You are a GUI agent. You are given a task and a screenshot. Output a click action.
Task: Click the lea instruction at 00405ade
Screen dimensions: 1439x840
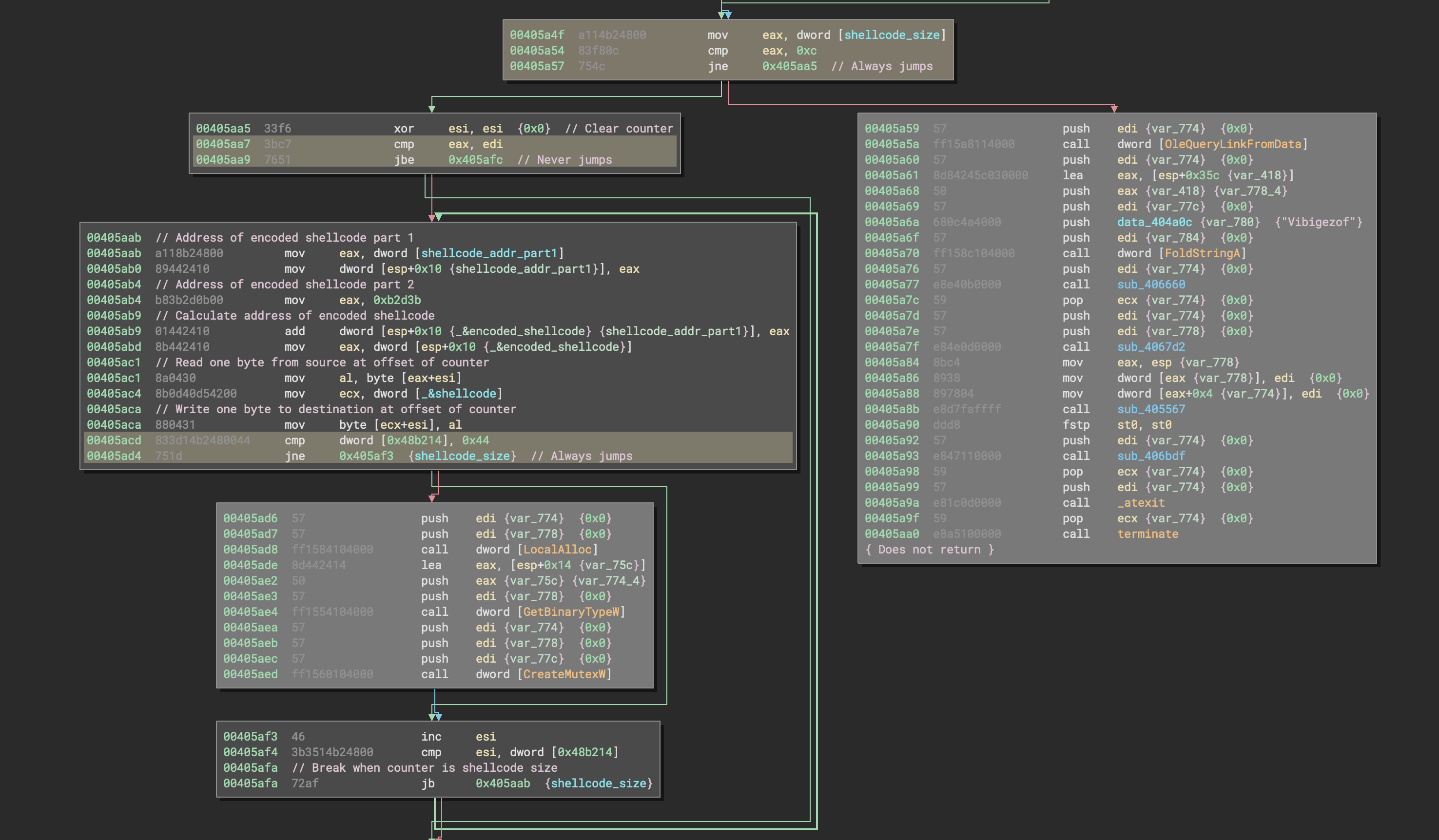click(x=434, y=565)
